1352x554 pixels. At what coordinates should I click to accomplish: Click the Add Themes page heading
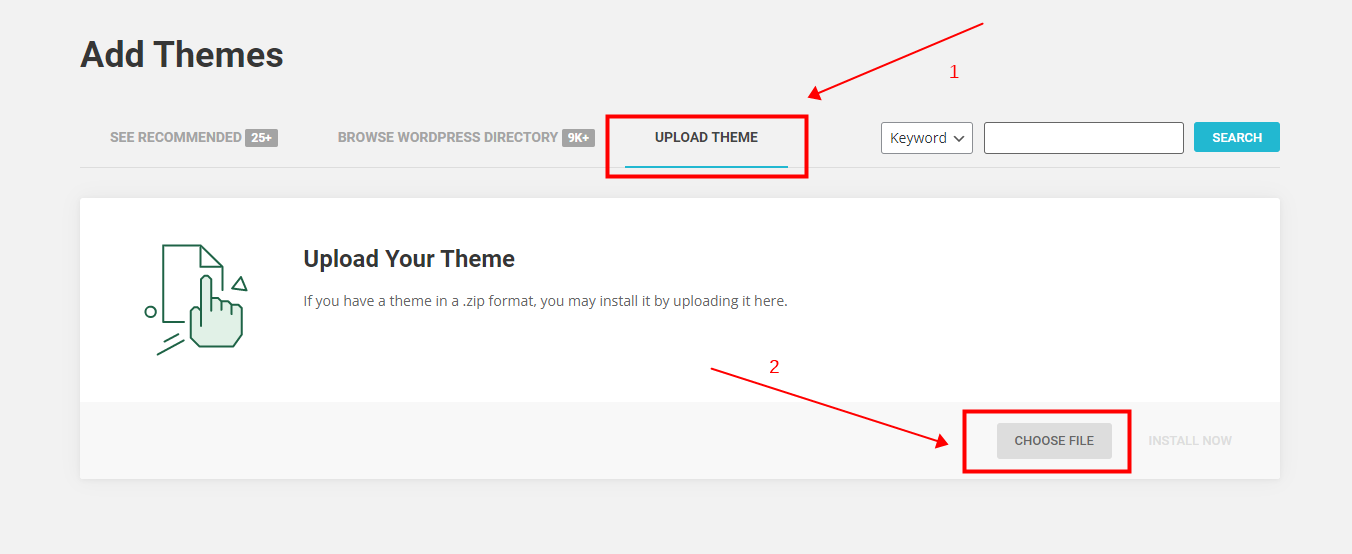point(182,54)
